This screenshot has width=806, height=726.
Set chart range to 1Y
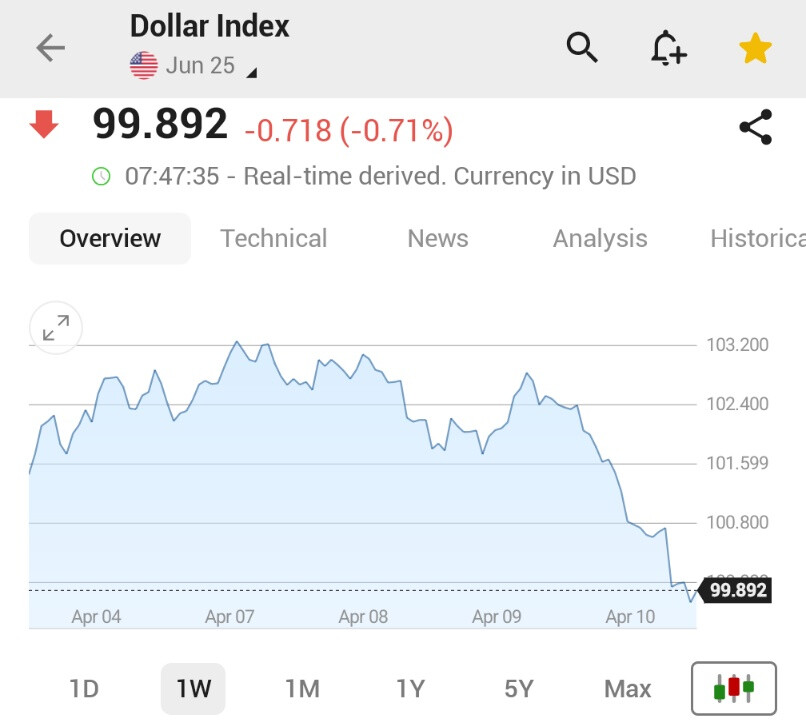410,688
